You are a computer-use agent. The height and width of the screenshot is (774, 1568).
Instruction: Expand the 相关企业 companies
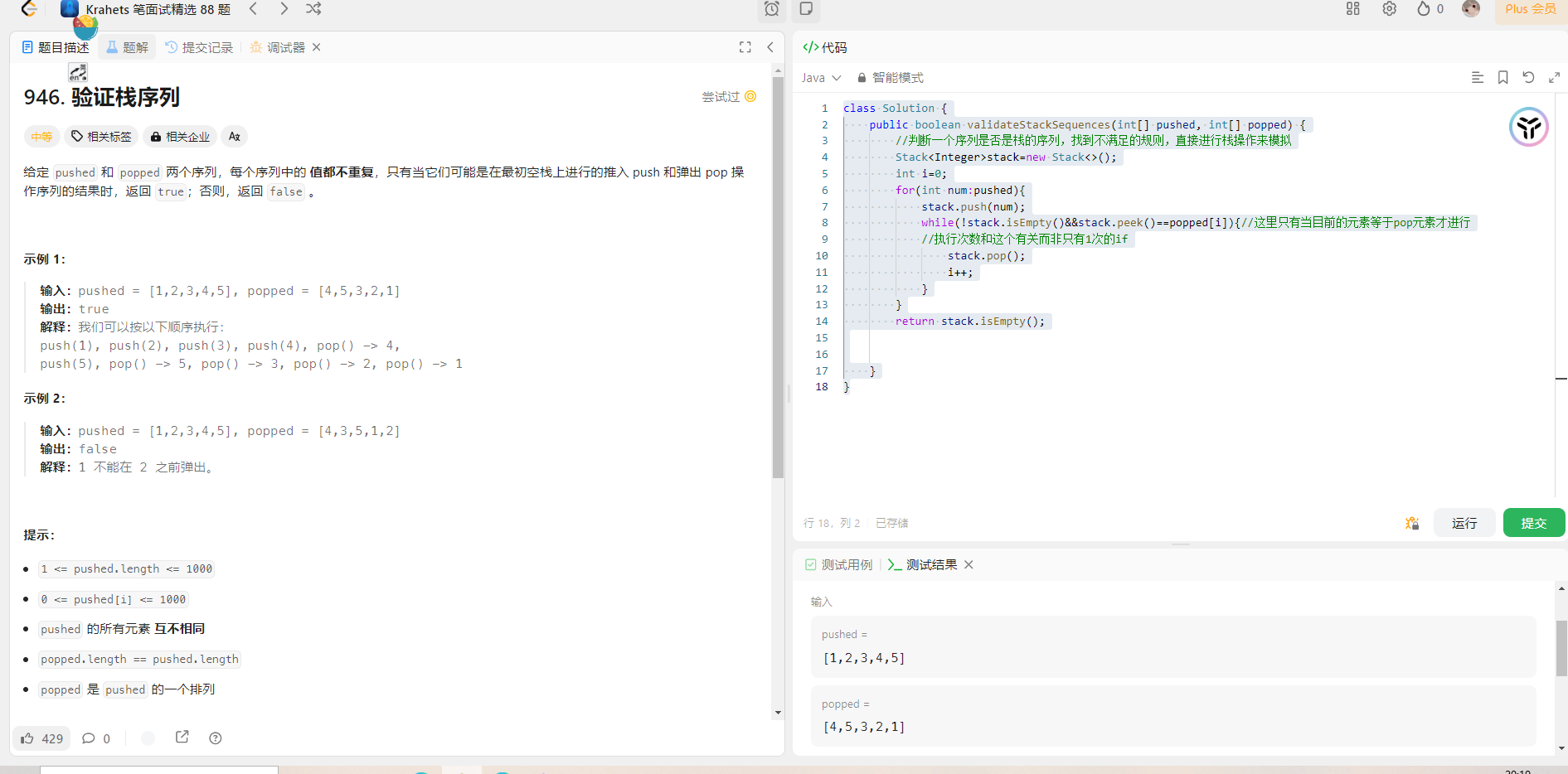pyautogui.click(x=180, y=137)
